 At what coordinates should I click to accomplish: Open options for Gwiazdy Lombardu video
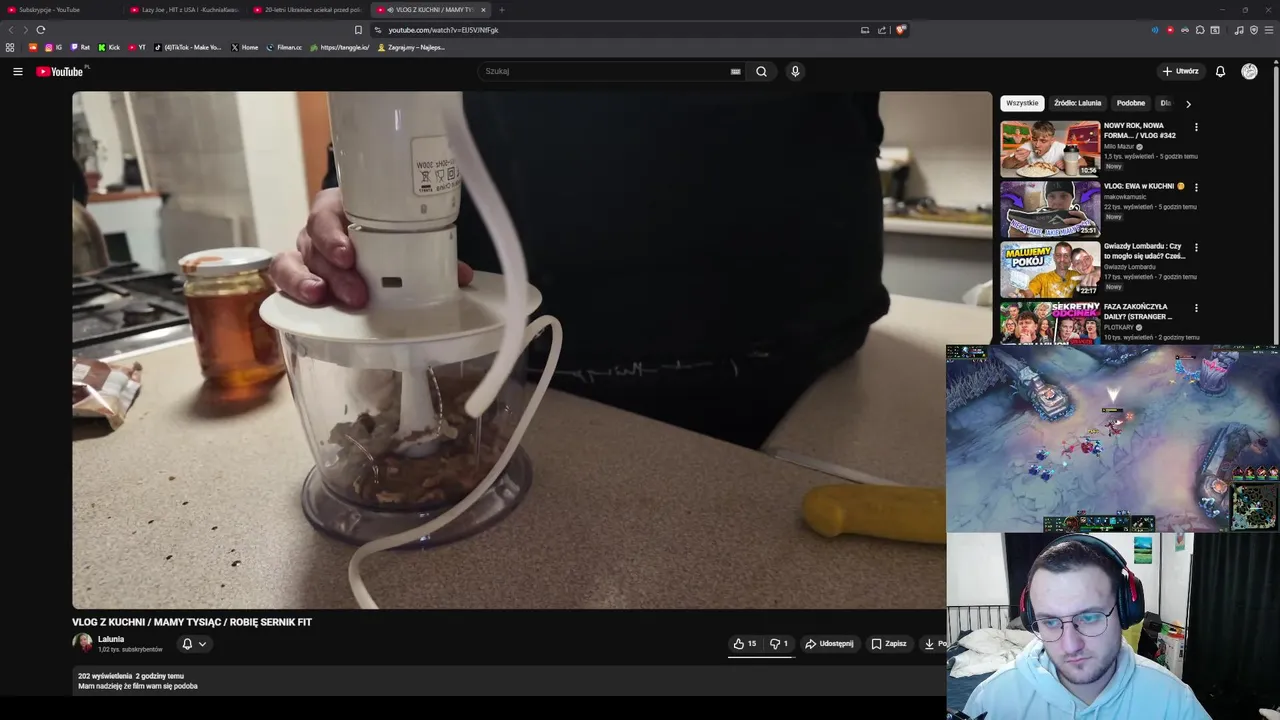[x=1196, y=247]
